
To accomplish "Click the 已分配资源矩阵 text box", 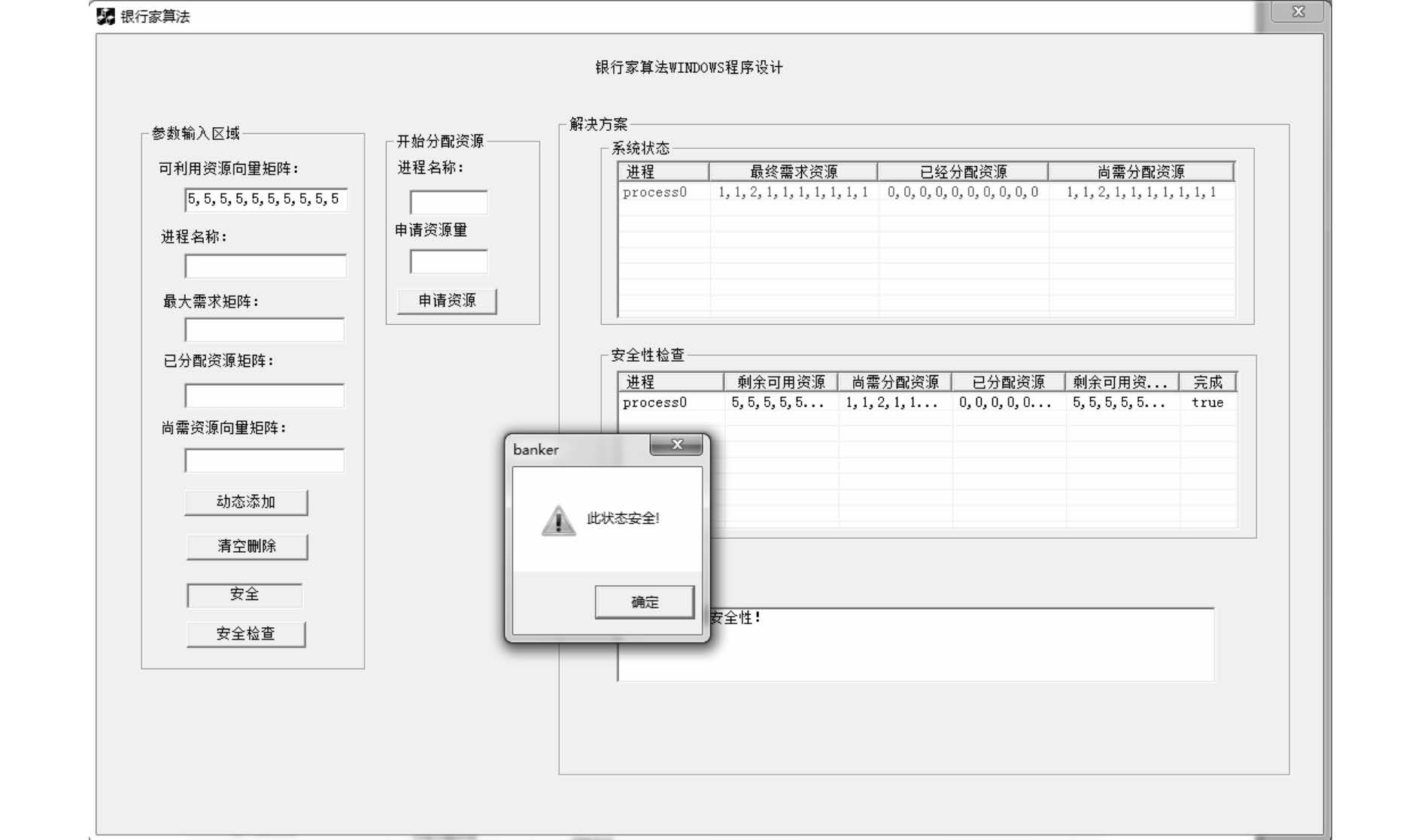I will point(265,396).
